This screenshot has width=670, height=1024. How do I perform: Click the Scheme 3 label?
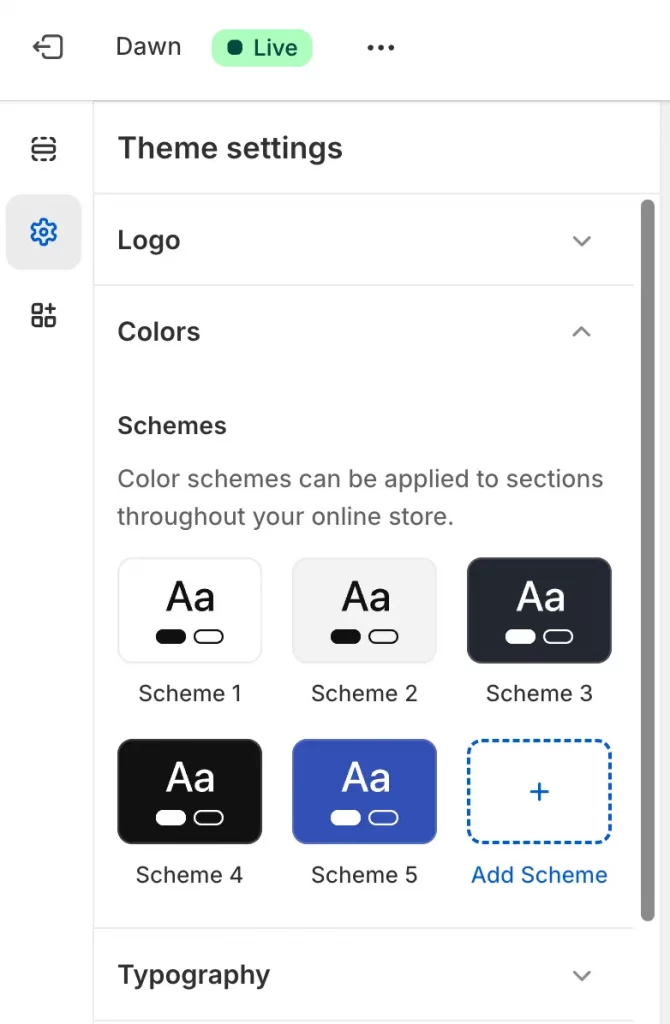[x=539, y=694]
